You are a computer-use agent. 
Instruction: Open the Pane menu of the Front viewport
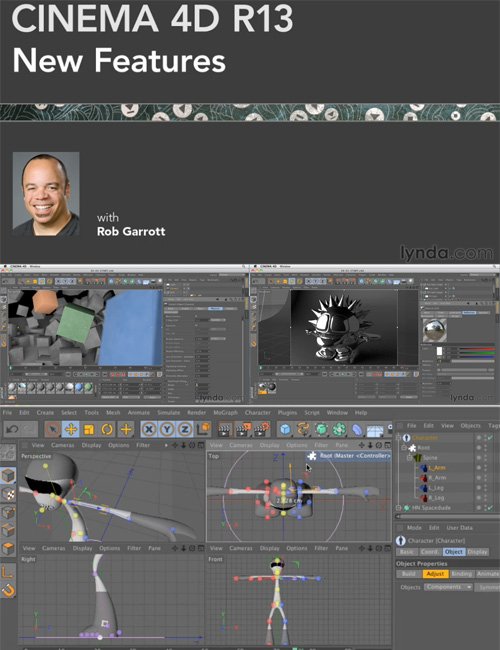tap(342, 548)
